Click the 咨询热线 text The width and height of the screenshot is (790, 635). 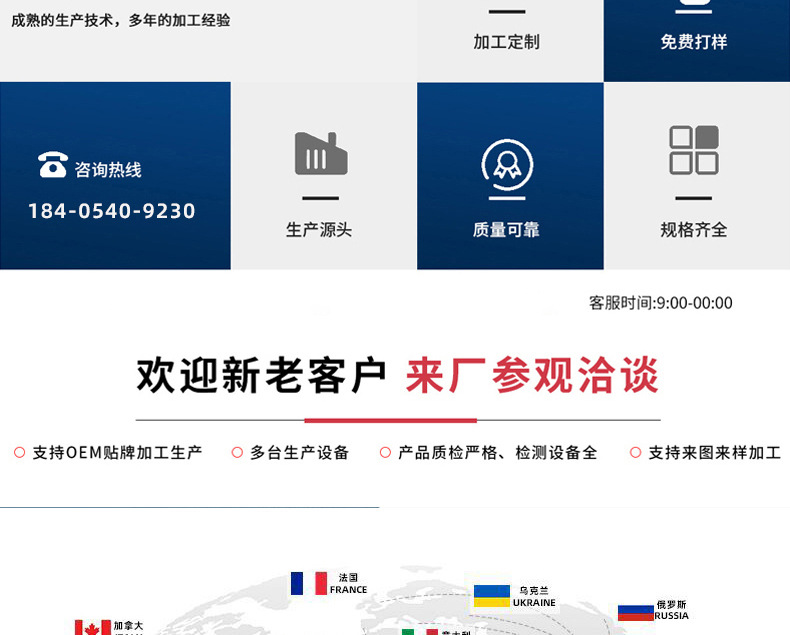[x=108, y=169]
